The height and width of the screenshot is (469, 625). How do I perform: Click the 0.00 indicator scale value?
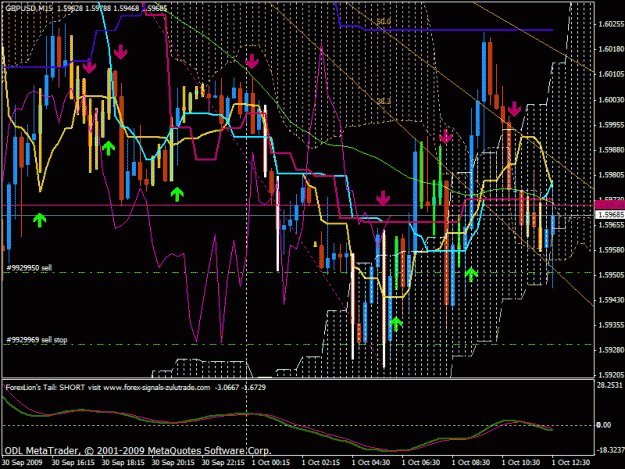(604, 425)
